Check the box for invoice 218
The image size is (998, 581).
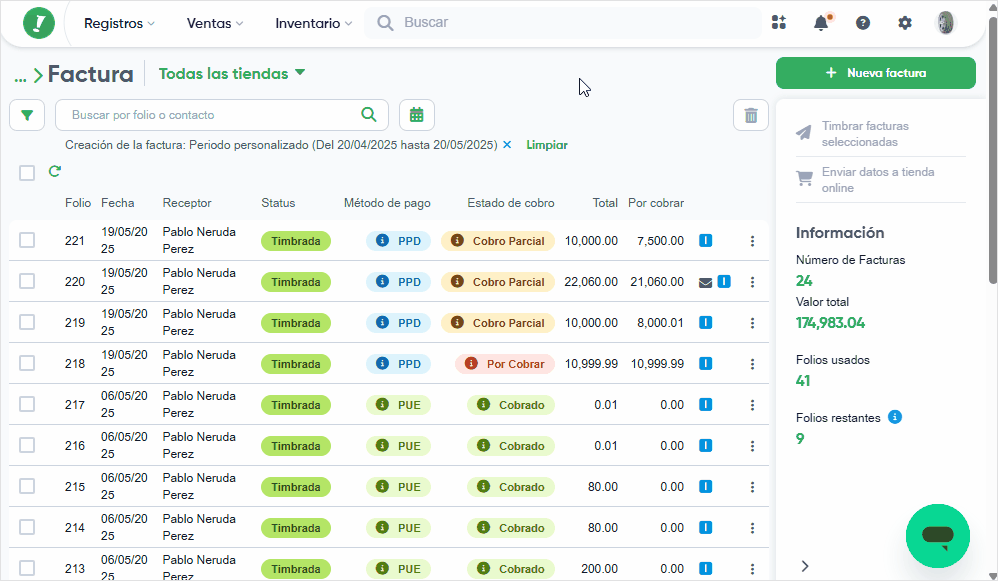(27, 363)
